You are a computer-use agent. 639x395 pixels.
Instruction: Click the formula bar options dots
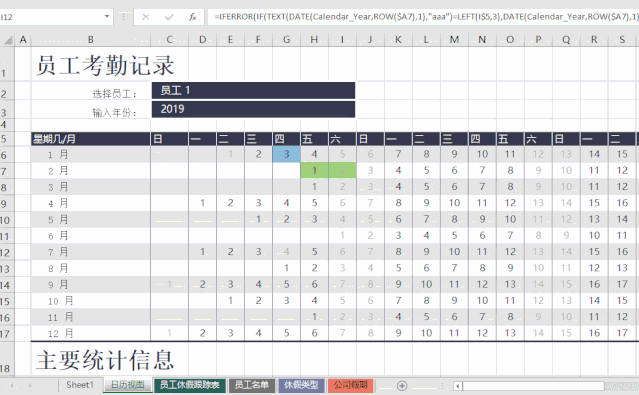pyautogui.click(x=123, y=17)
